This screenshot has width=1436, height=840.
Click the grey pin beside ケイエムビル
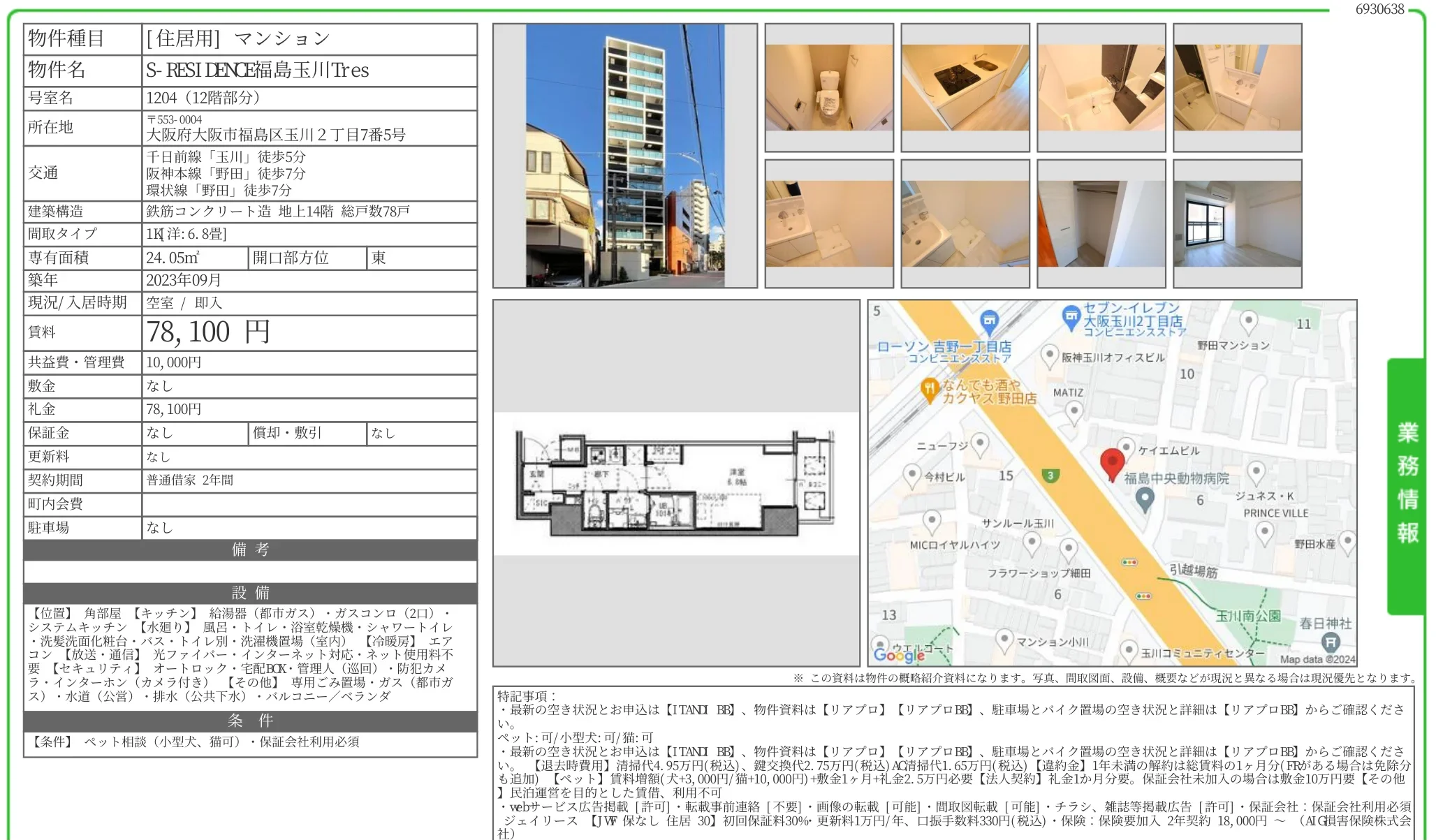[1126, 448]
